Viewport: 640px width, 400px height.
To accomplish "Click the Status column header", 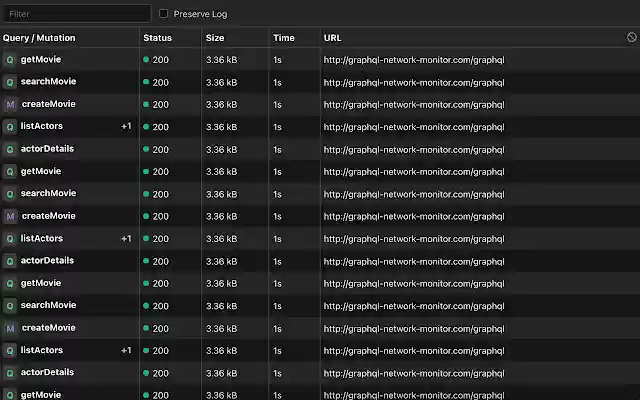I will click(x=158, y=38).
